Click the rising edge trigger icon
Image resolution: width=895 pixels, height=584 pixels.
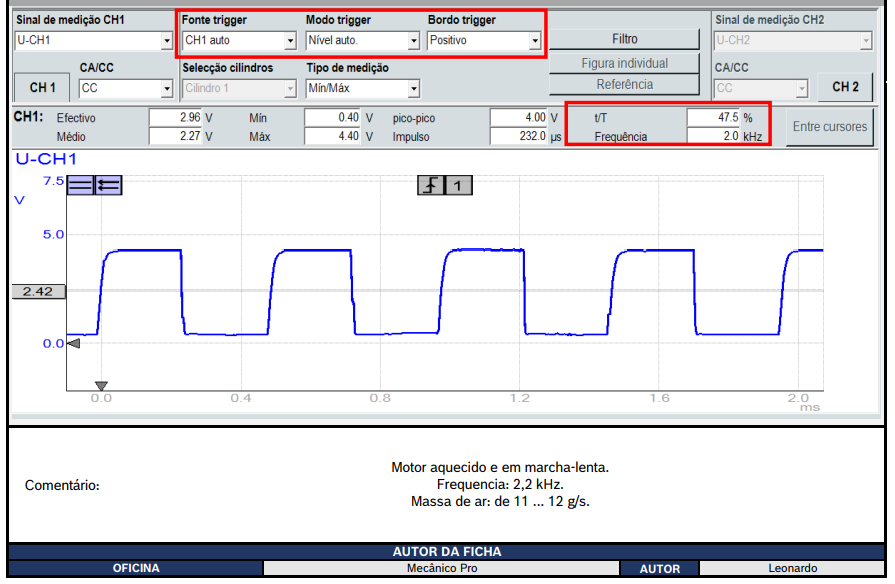431,185
